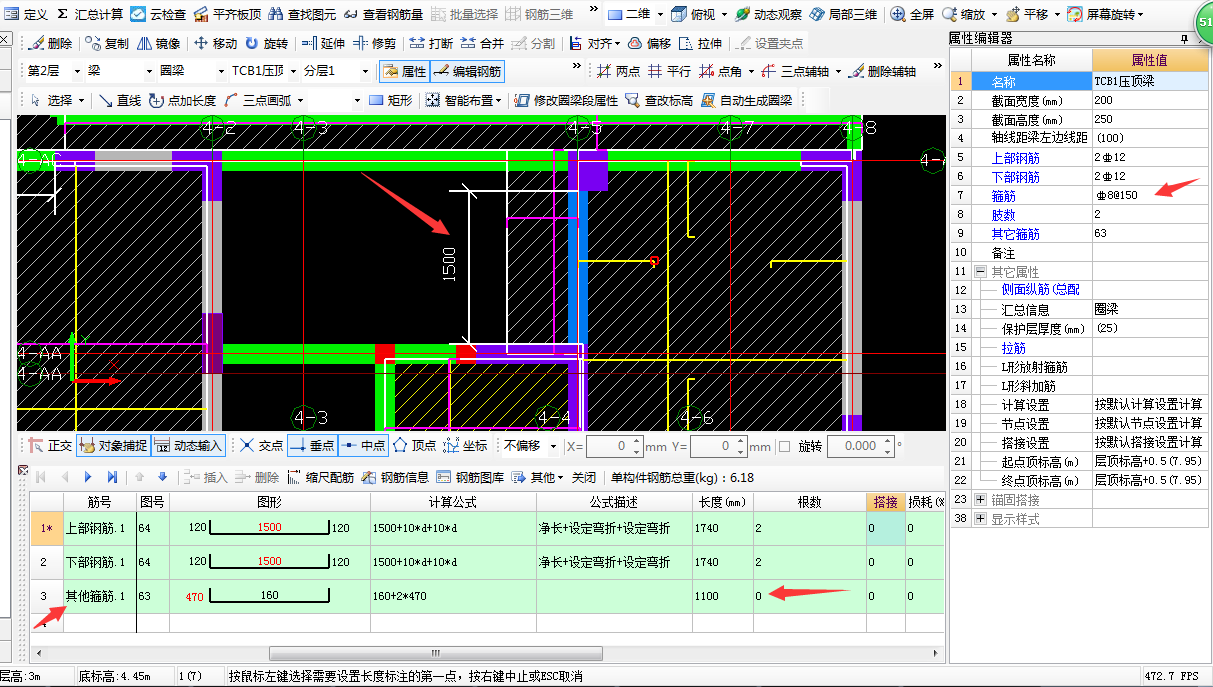Click the X coordinate input field
The height and width of the screenshot is (687, 1213).
click(x=615, y=446)
